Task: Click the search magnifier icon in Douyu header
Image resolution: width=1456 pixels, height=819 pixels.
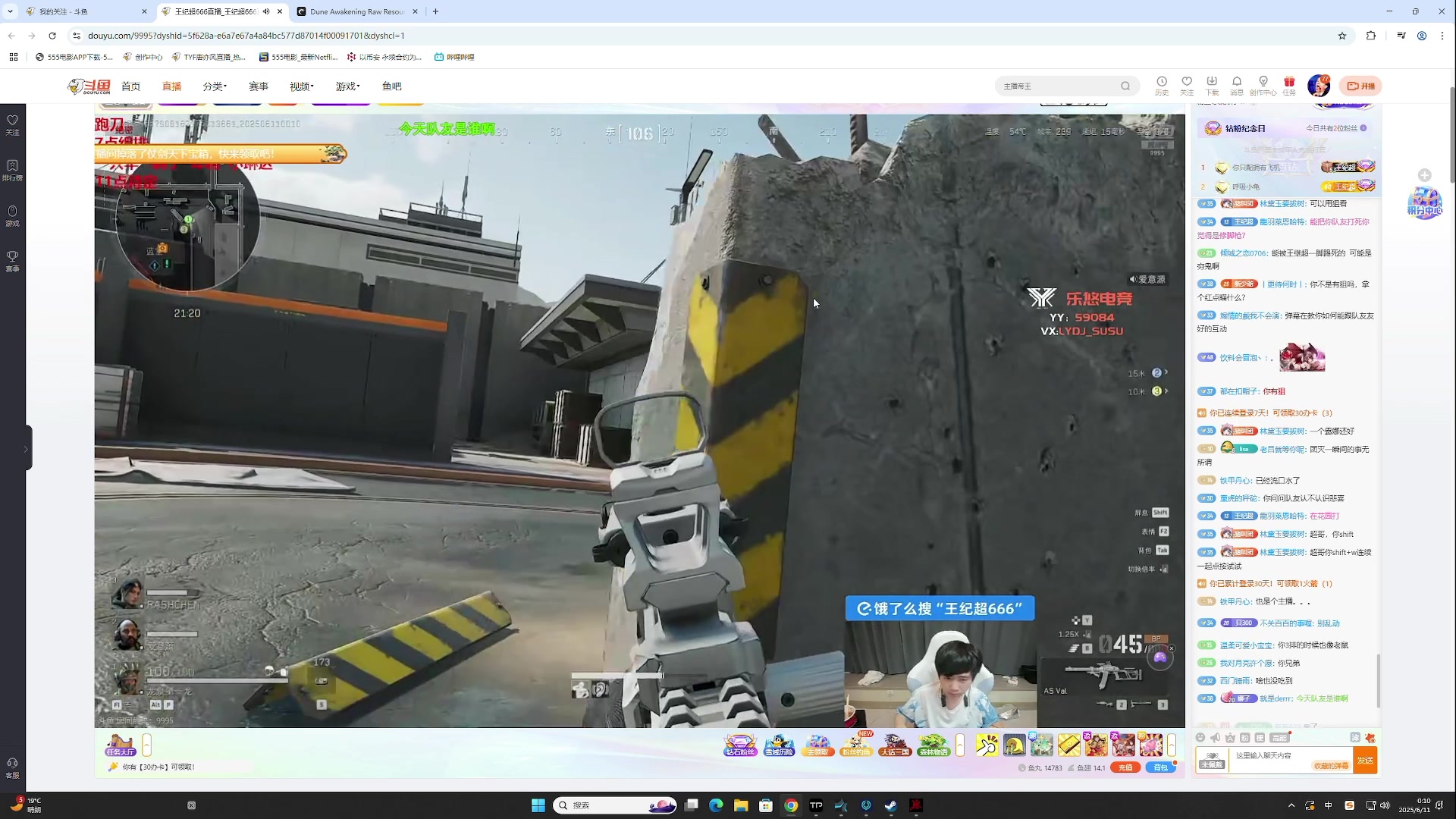Action: (x=1125, y=86)
